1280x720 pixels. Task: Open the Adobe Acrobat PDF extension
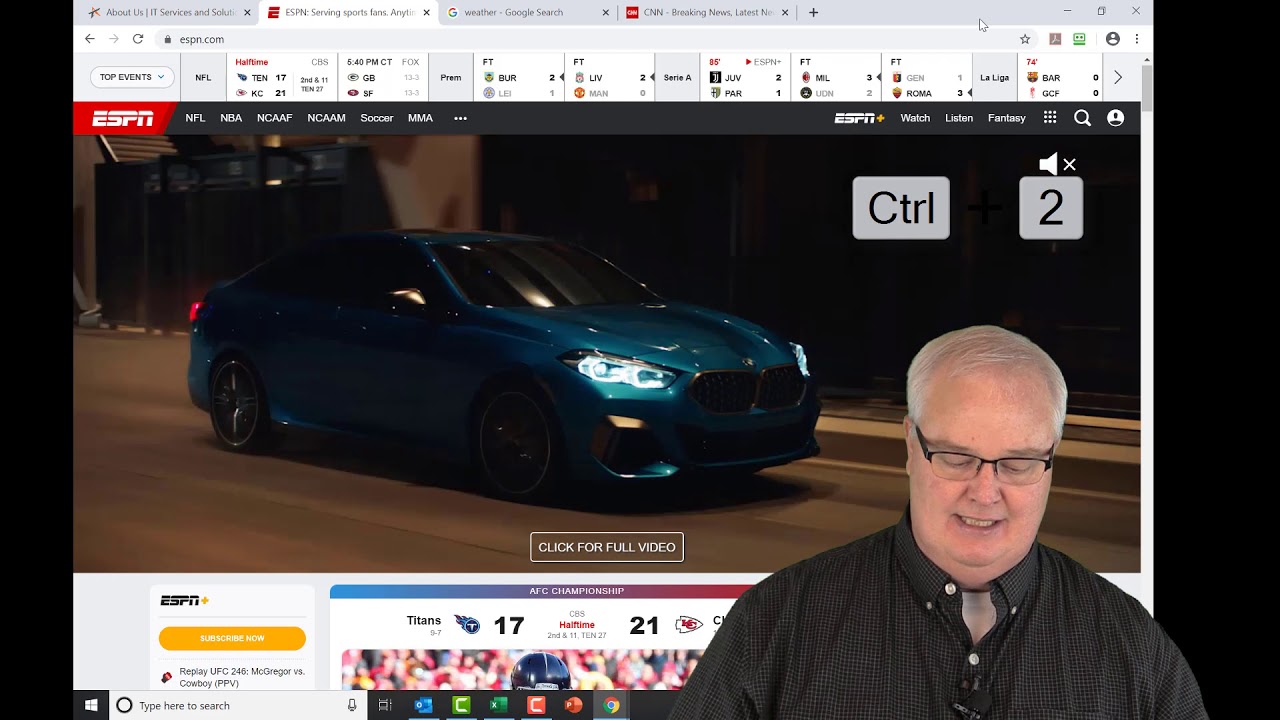pyautogui.click(x=1054, y=39)
